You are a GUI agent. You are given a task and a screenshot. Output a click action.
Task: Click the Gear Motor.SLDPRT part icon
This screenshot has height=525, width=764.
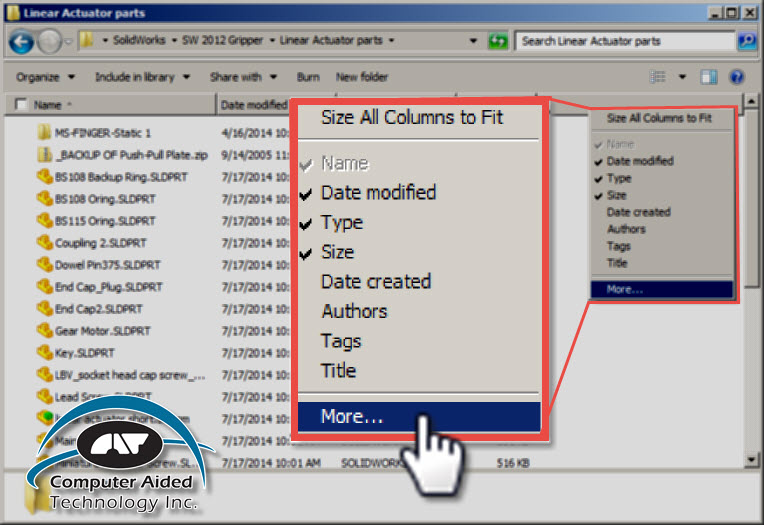(44, 331)
